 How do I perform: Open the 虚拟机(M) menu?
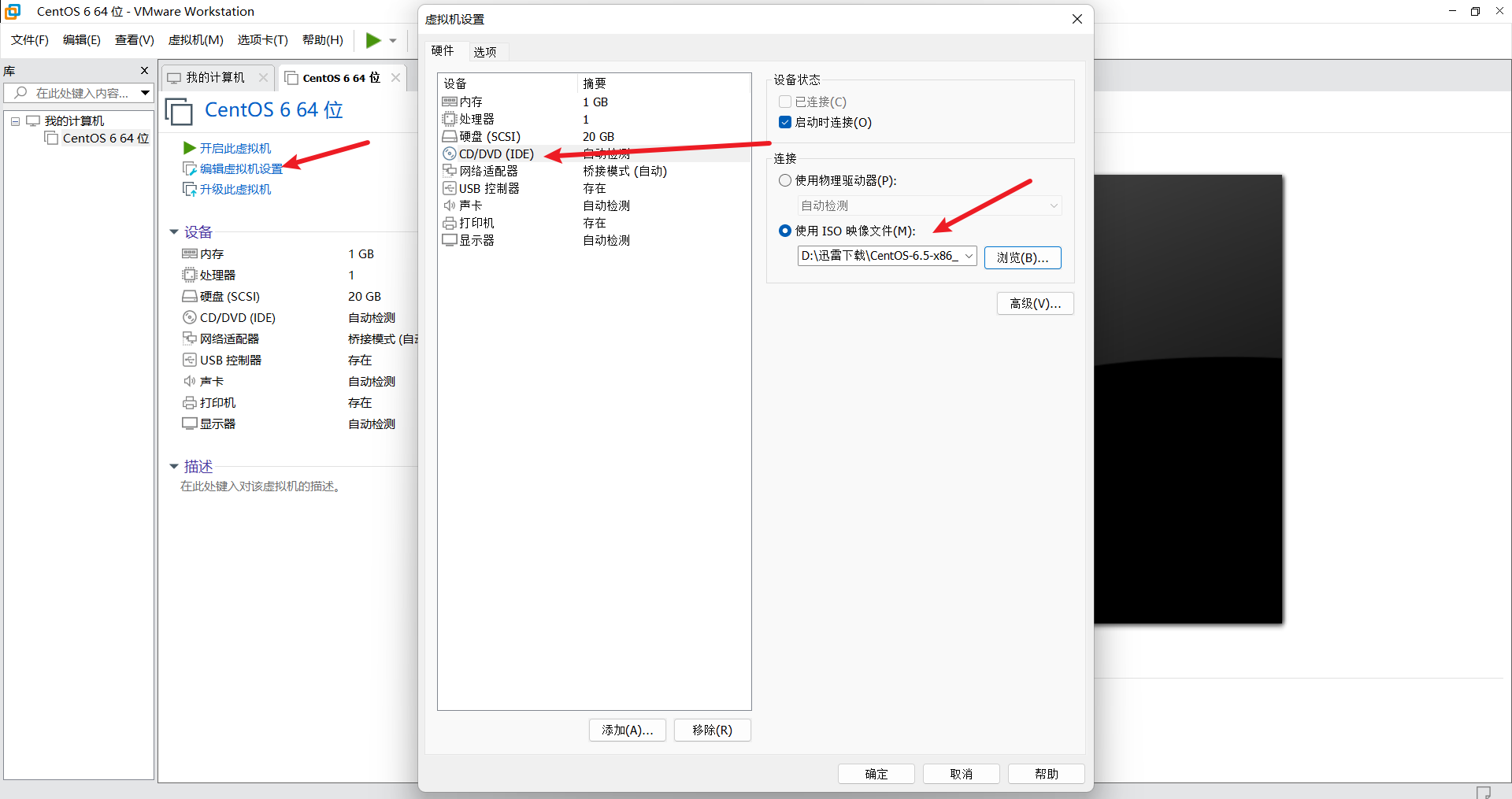[196, 40]
